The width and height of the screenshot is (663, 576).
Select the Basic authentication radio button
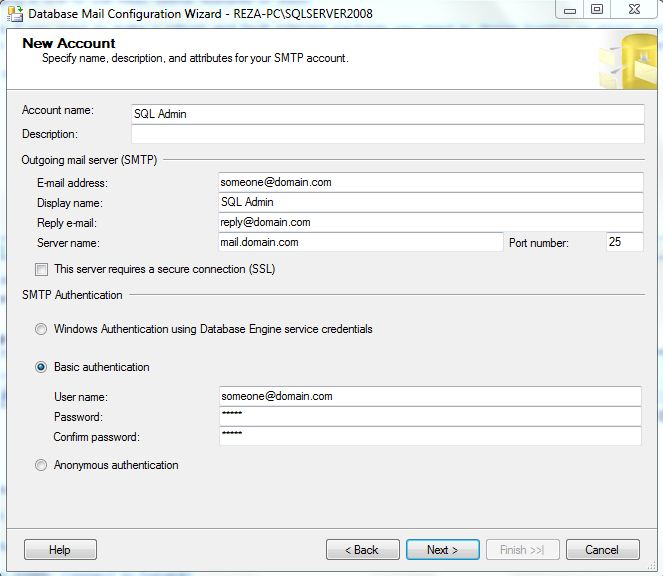[41, 367]
